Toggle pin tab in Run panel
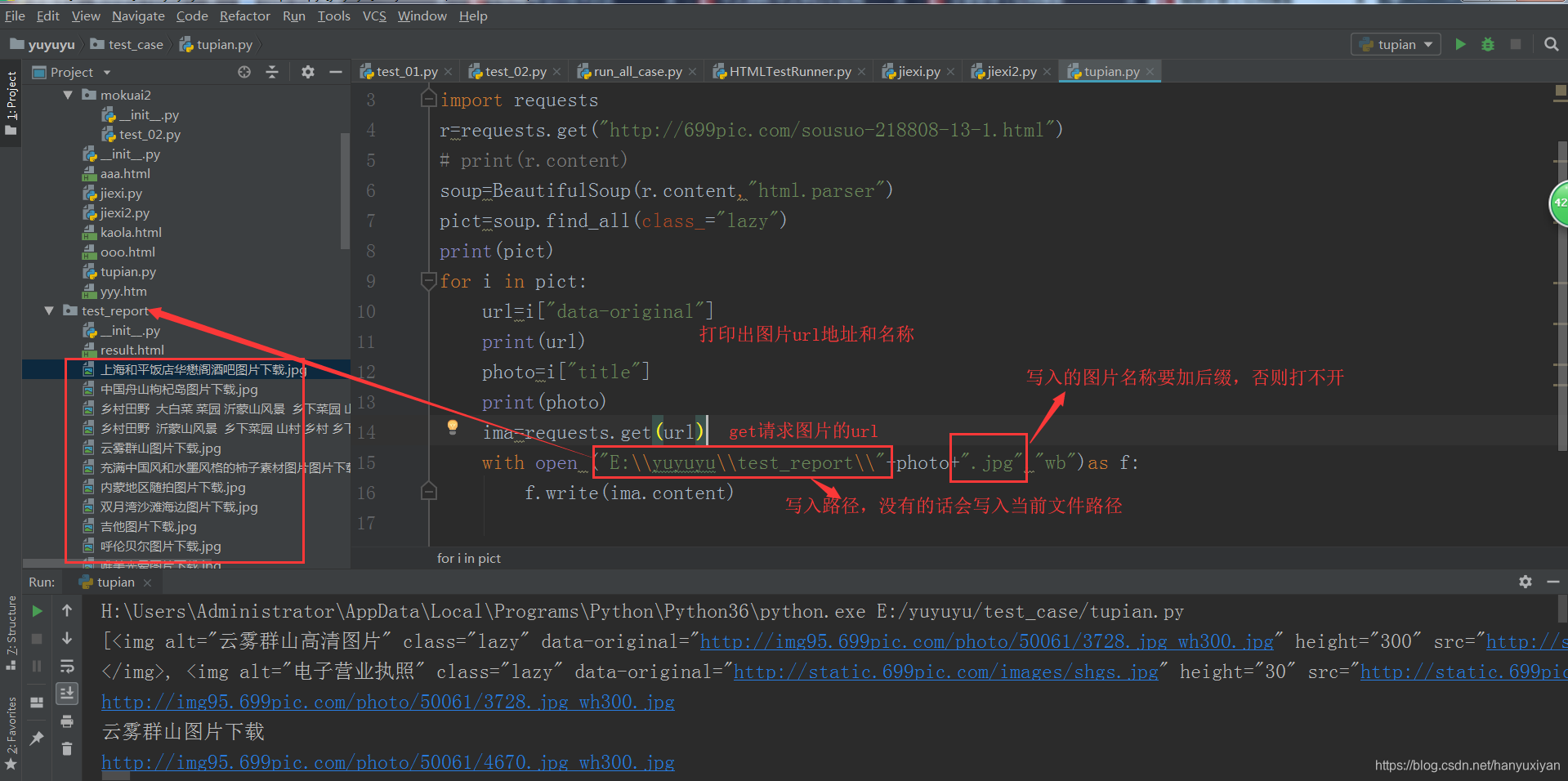 [x=37, y=738]
